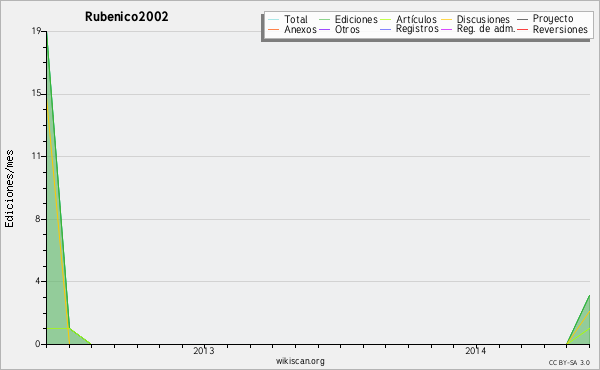Click the purple Otros color line swatch

coord(324,29)
